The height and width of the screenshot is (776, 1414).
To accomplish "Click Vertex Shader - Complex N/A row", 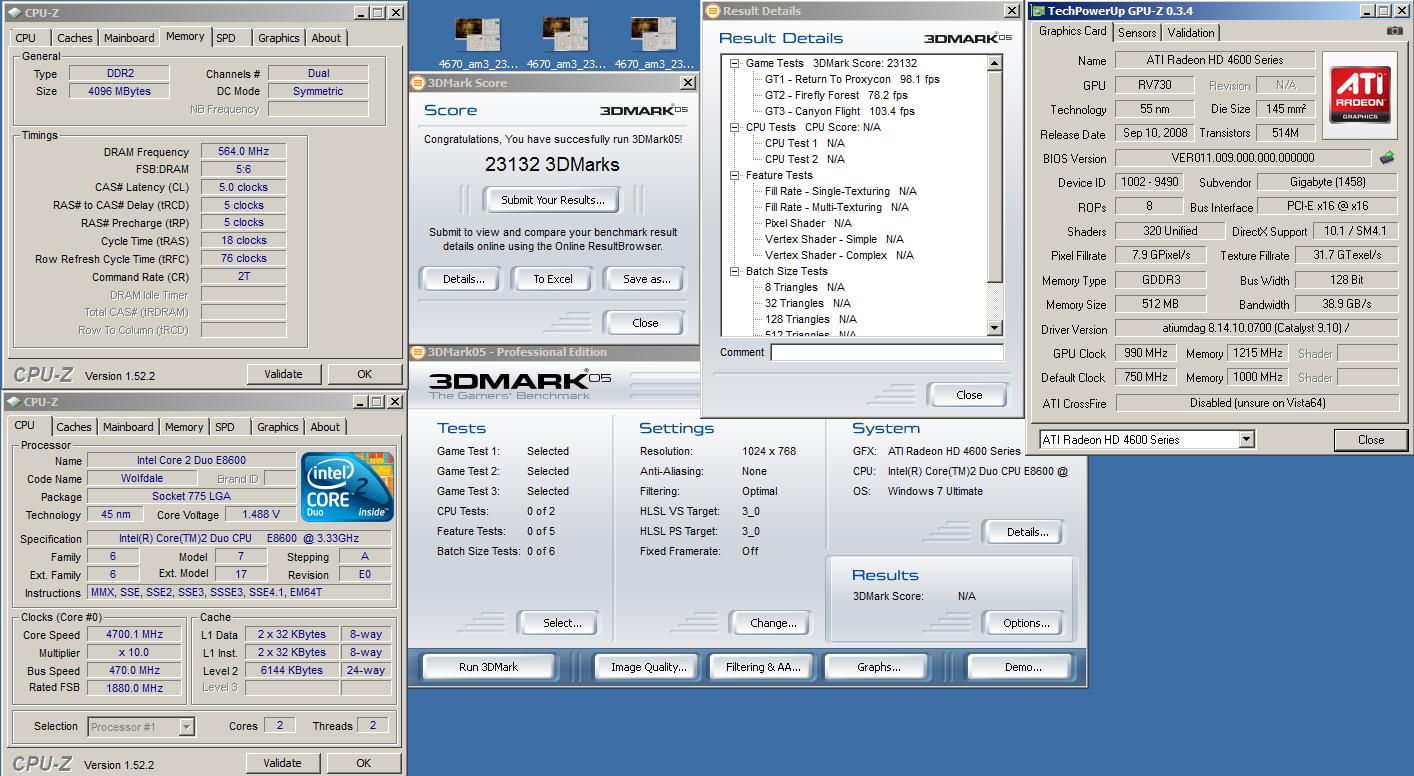I will 839,255.
